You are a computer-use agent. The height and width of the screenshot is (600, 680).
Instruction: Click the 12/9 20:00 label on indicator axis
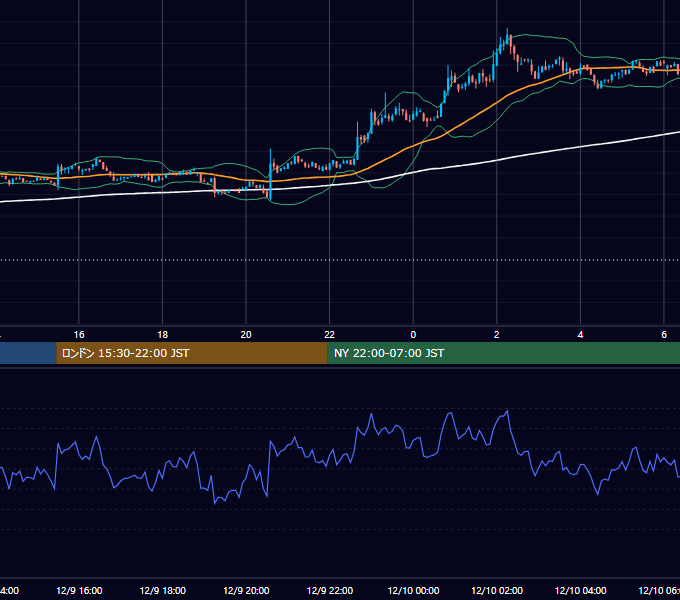pos(246,591)
